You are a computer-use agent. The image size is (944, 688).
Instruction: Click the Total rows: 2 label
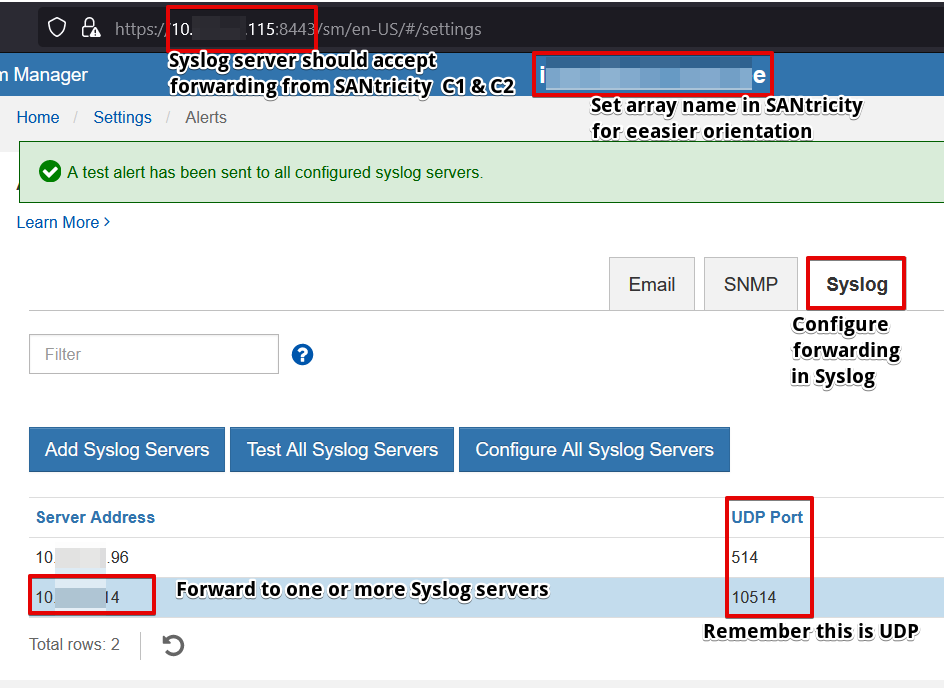(74, 645)
